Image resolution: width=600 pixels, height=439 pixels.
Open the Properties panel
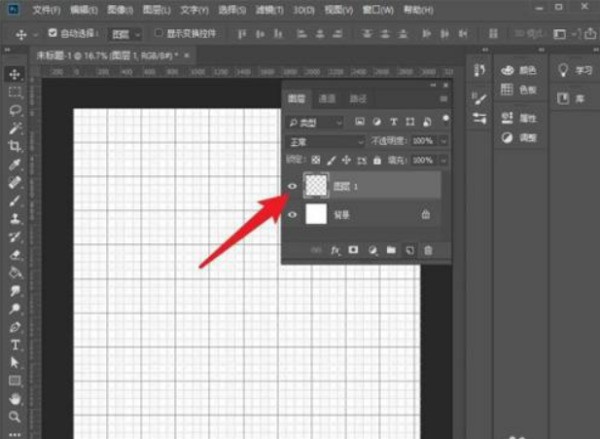tap(518, 118)
